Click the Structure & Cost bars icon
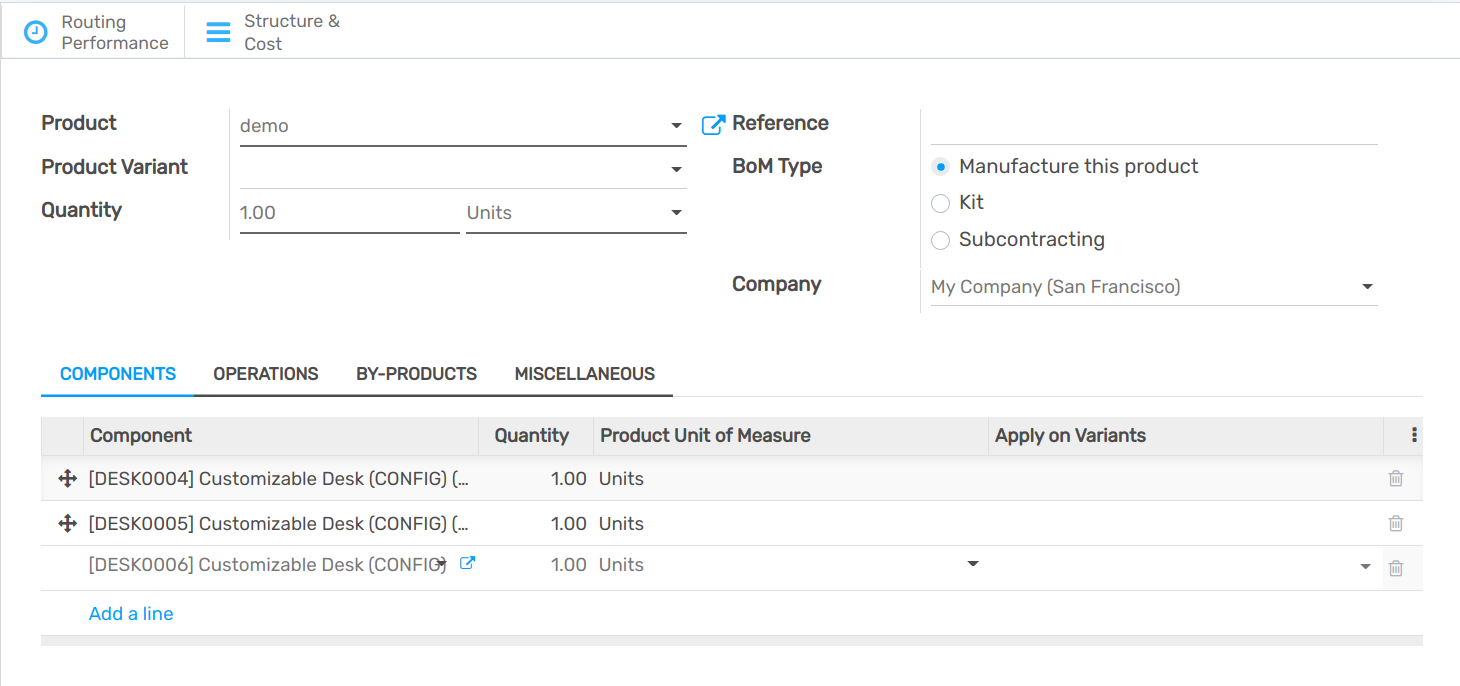This screenshot has height=686, width=1460. click(x=218, y=32)
